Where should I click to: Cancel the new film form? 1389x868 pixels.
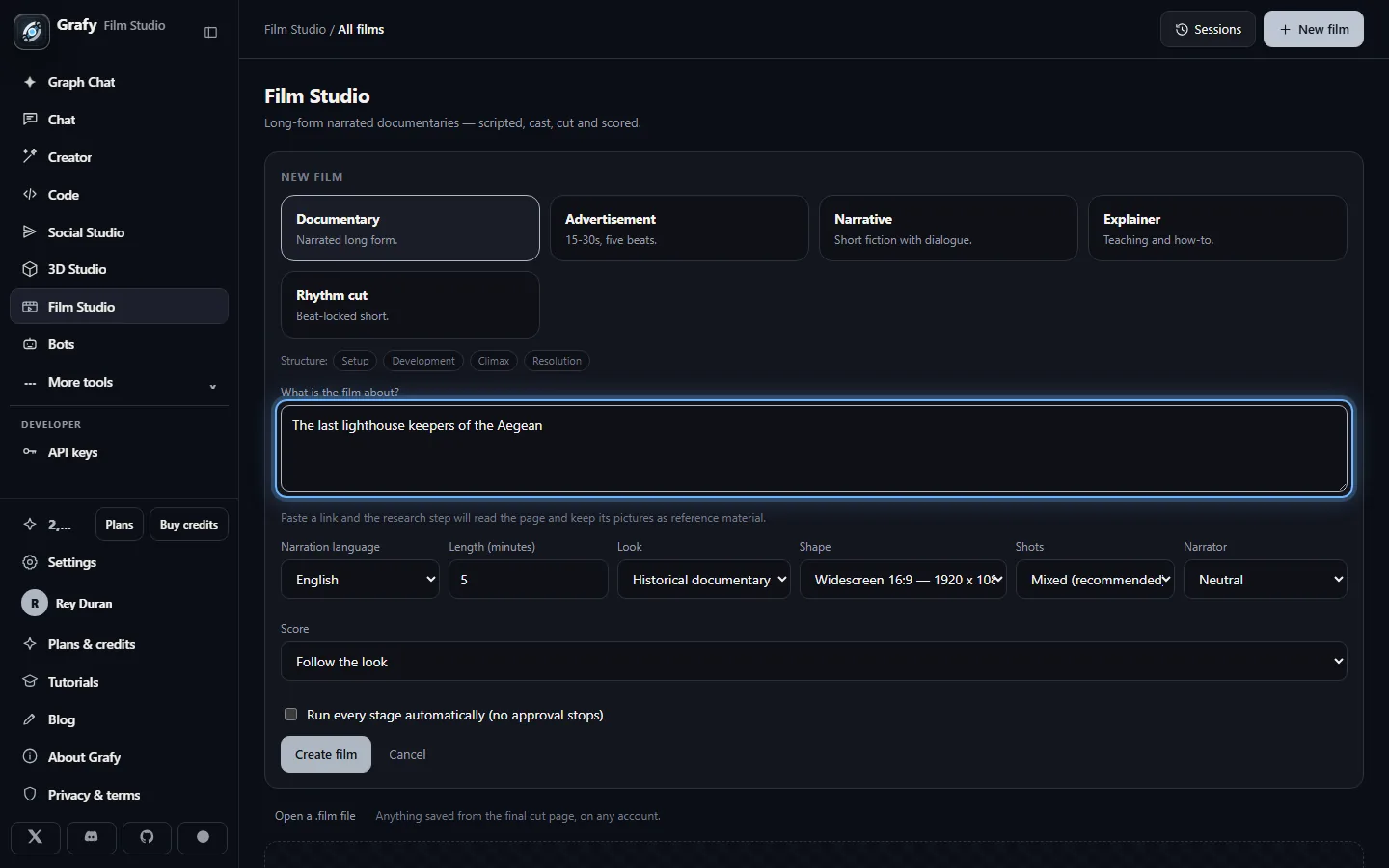coord(407,754)
